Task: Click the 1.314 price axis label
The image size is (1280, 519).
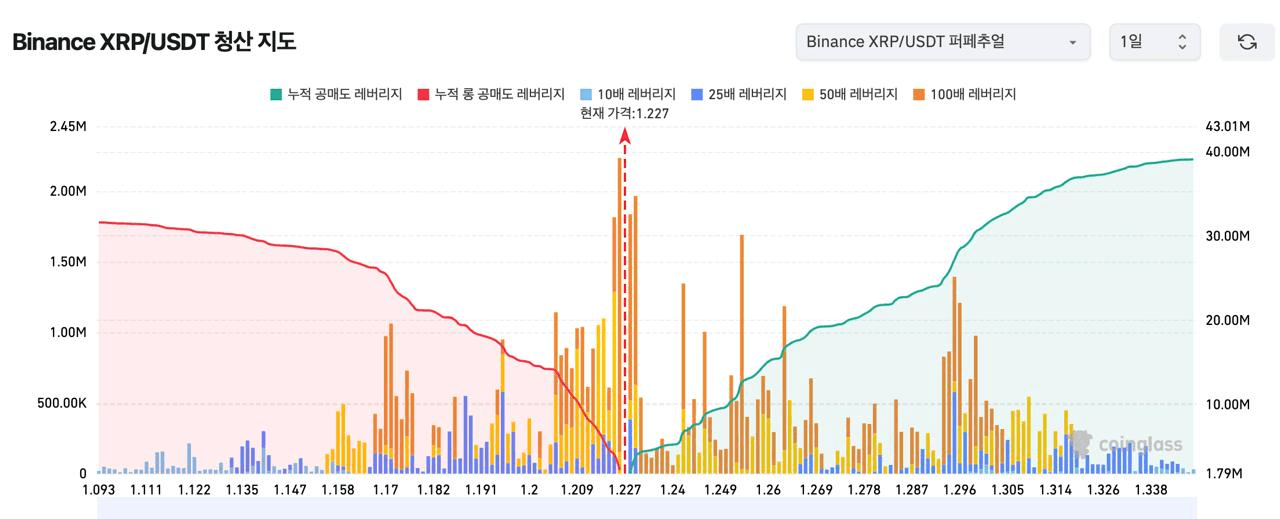Action: click(1056, 490)
